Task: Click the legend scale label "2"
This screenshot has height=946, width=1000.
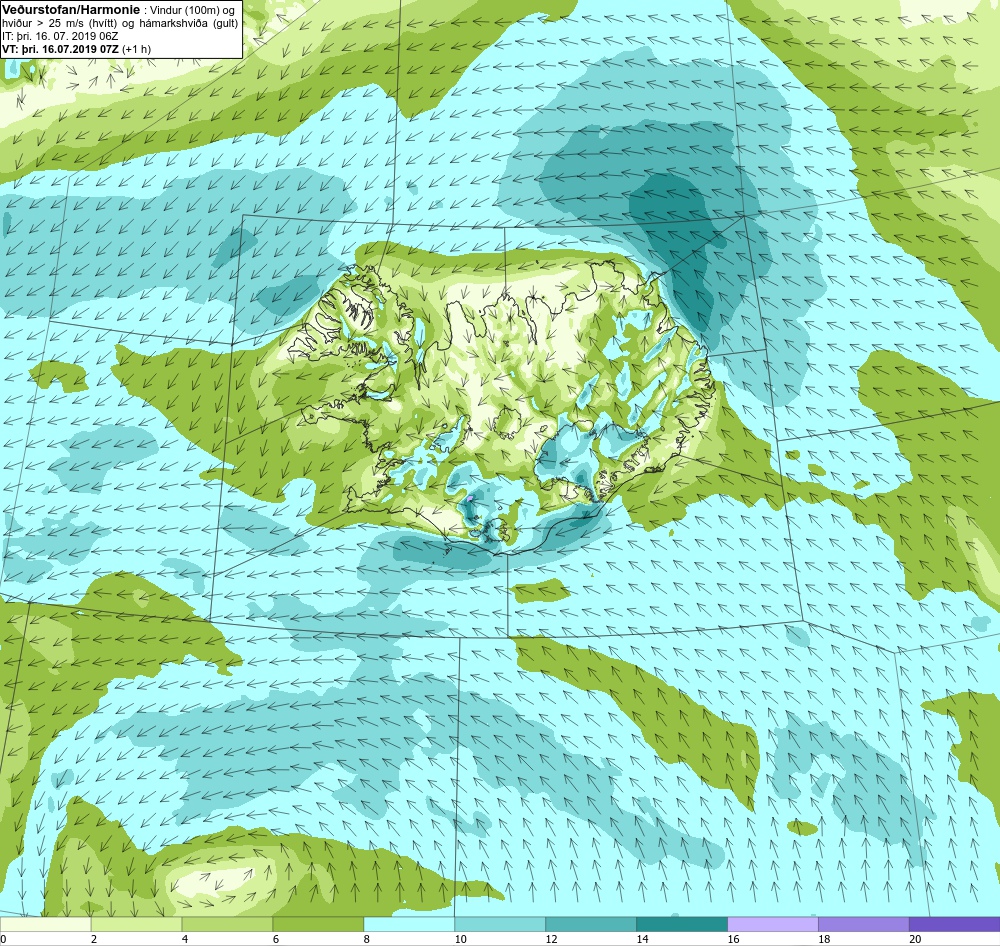Action: tap(94, 939)
